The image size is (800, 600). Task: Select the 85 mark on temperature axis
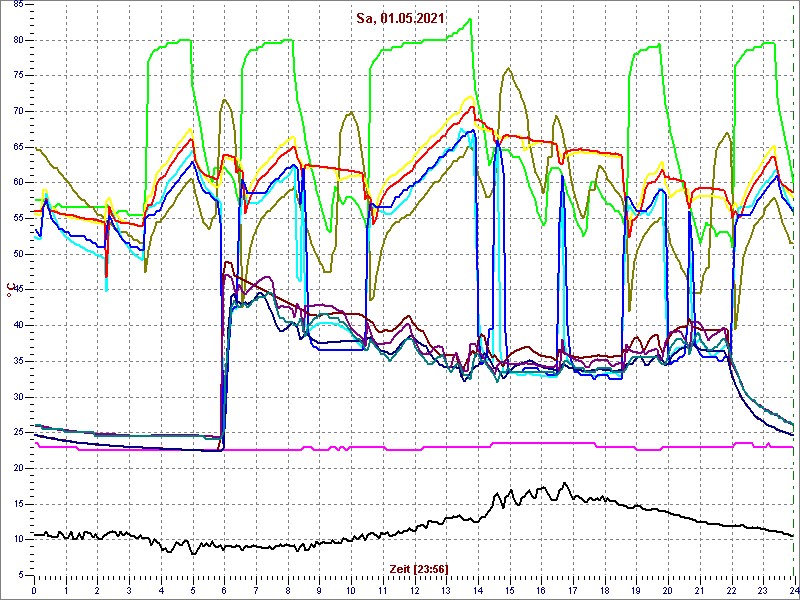[17, 5]
